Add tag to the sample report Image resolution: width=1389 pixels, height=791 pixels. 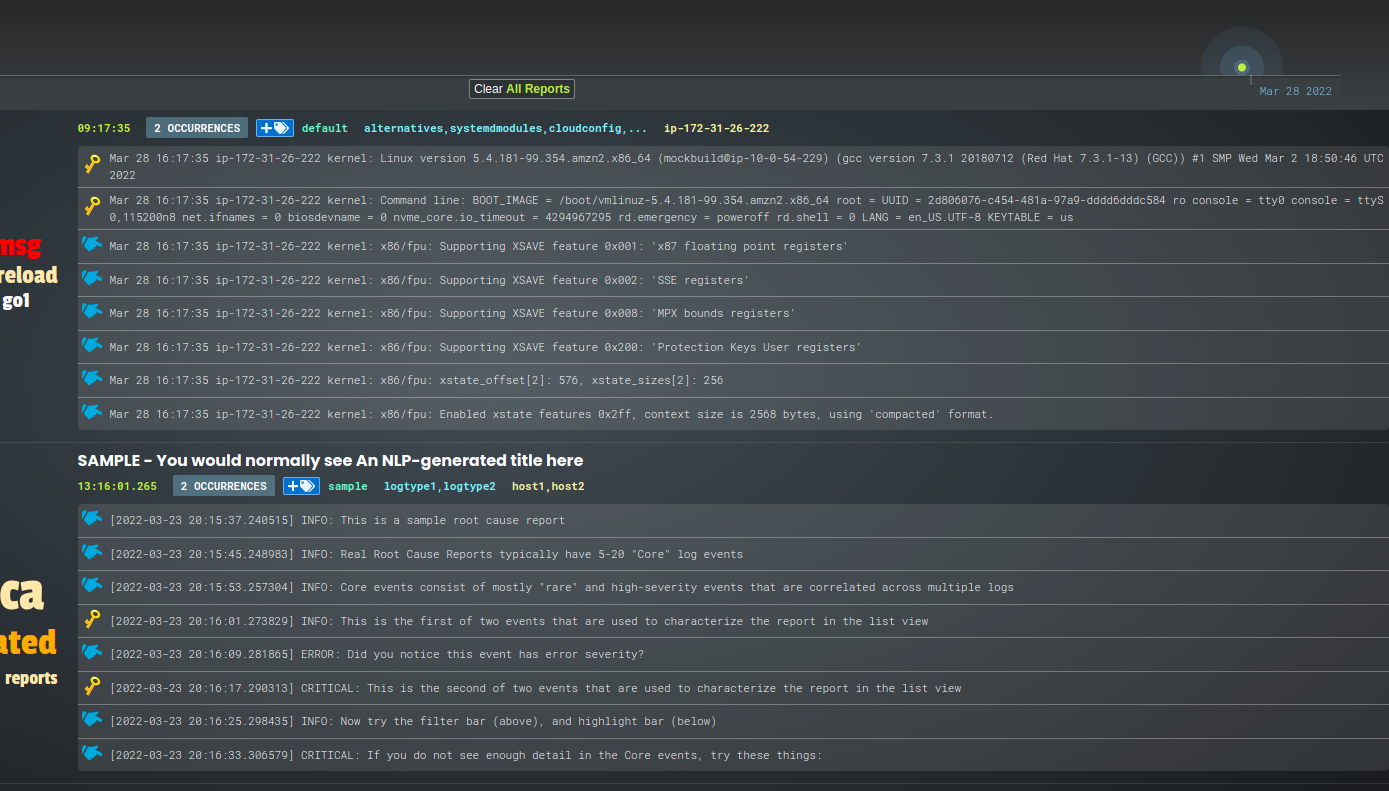click(301, 486)
